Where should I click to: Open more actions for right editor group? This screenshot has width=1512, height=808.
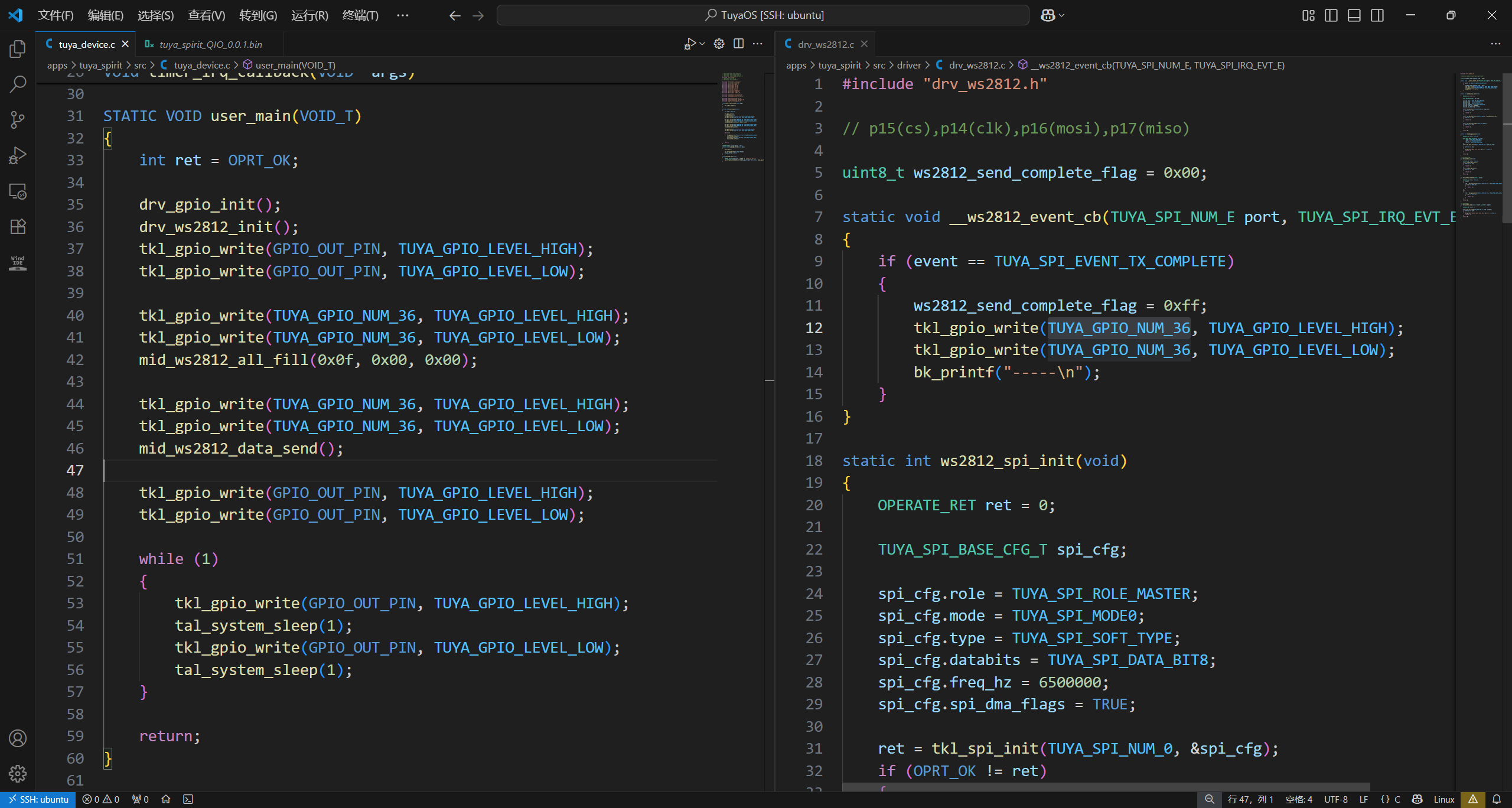[1495, 44]
